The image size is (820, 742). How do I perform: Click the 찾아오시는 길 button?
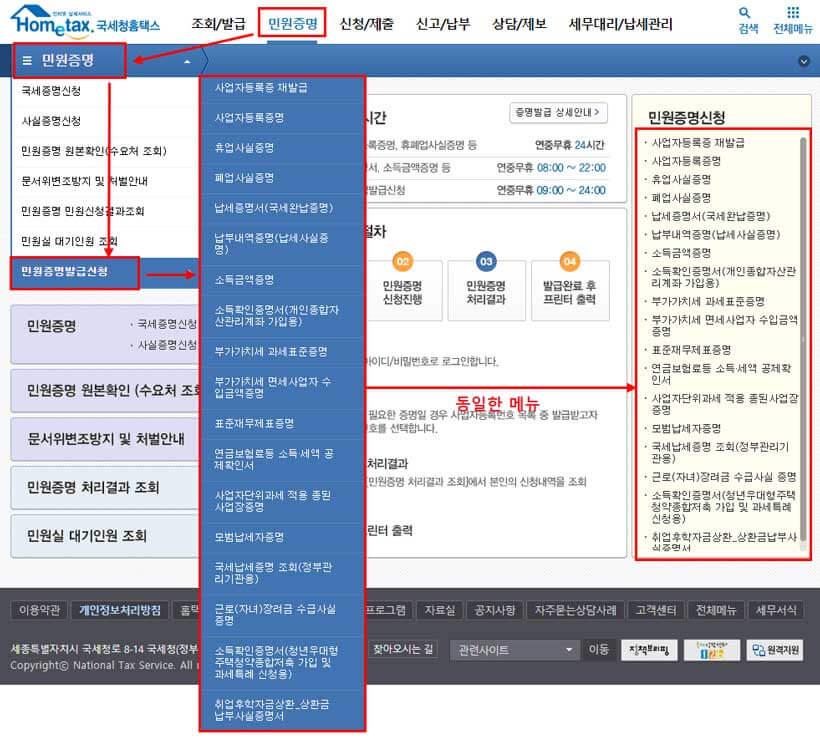(404, 649)
